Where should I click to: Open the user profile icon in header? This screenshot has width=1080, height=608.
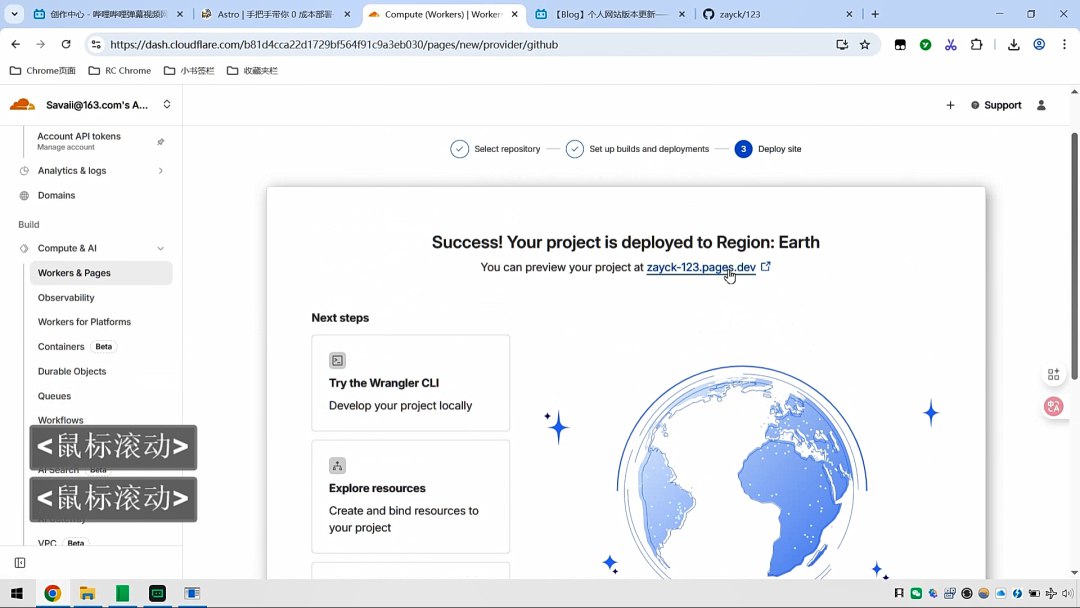[1041, 105]
